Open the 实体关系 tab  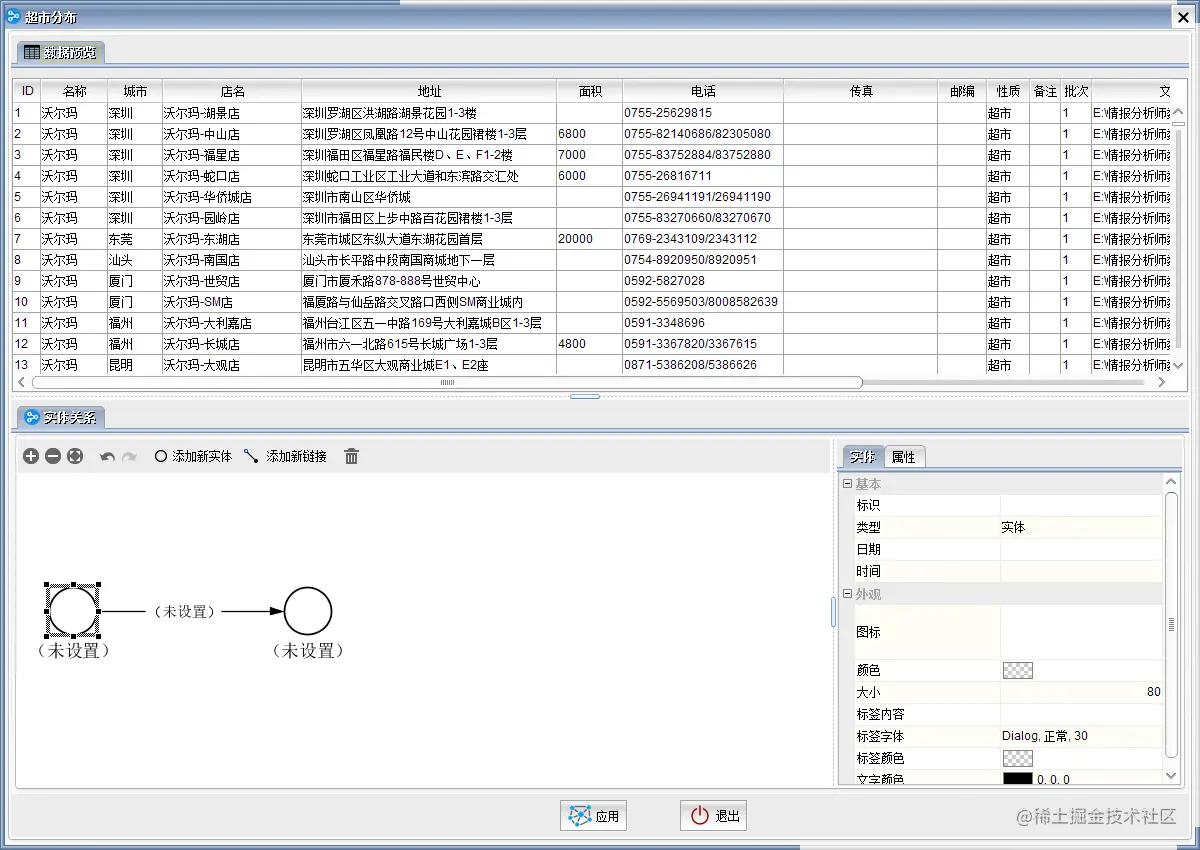[60, 417]
